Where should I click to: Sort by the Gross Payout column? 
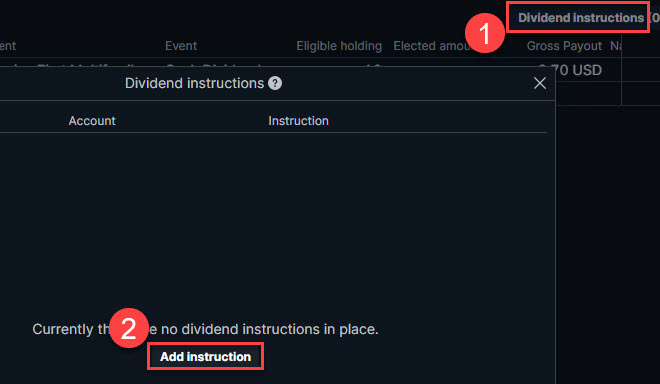[x=564, y=45]
